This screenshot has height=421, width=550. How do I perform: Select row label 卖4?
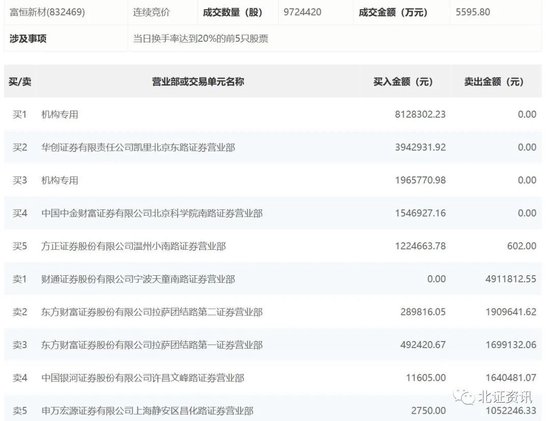20,378
